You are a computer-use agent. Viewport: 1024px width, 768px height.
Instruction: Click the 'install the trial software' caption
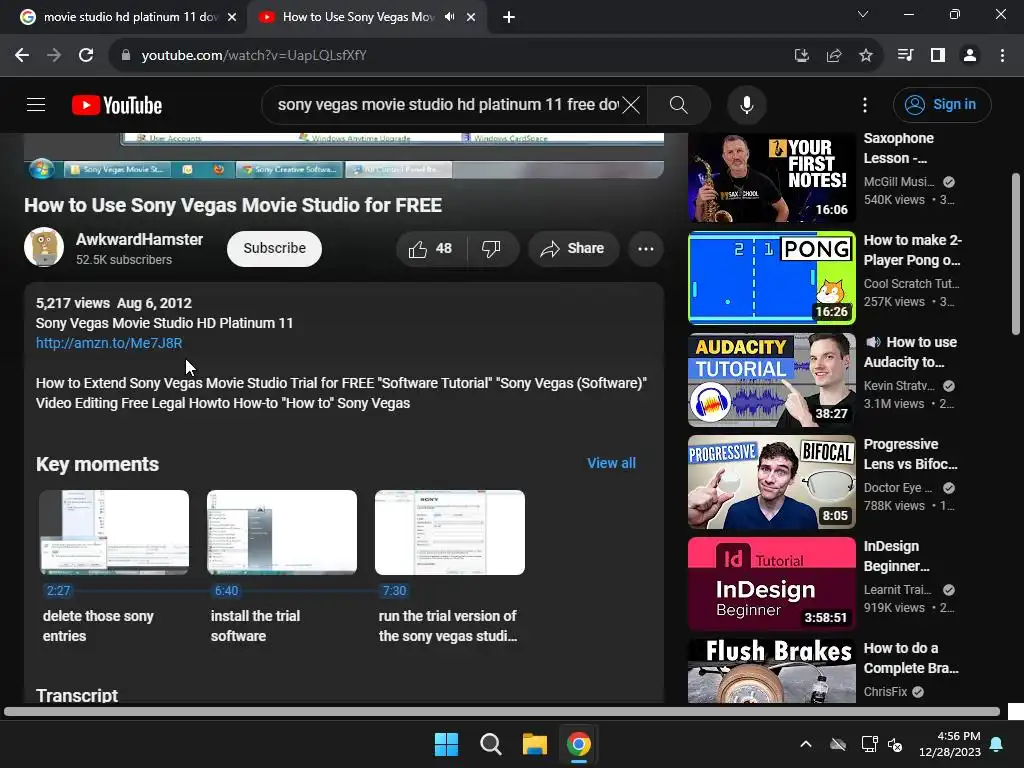point(255,626)
